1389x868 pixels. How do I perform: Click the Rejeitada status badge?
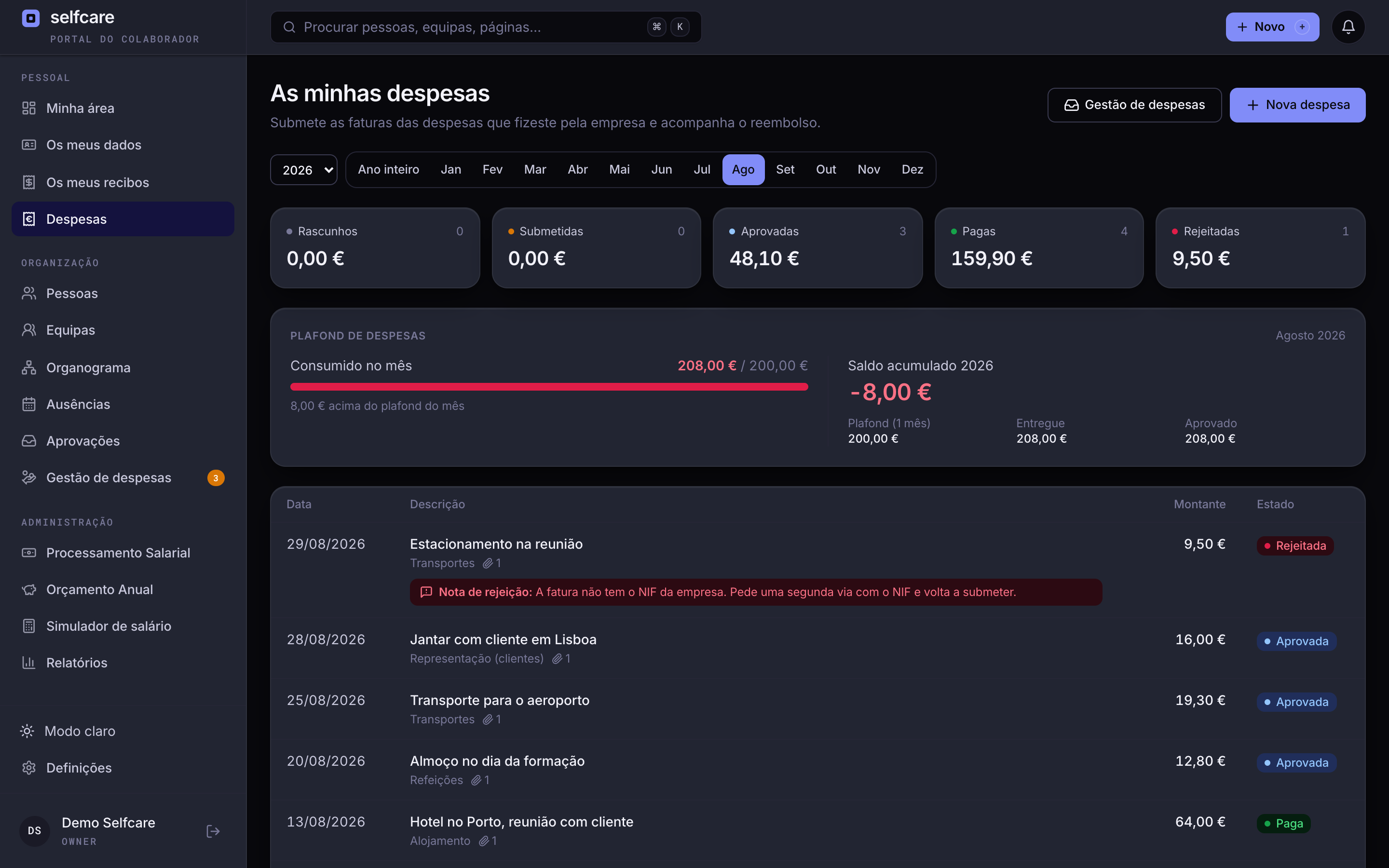[1295, 545]
